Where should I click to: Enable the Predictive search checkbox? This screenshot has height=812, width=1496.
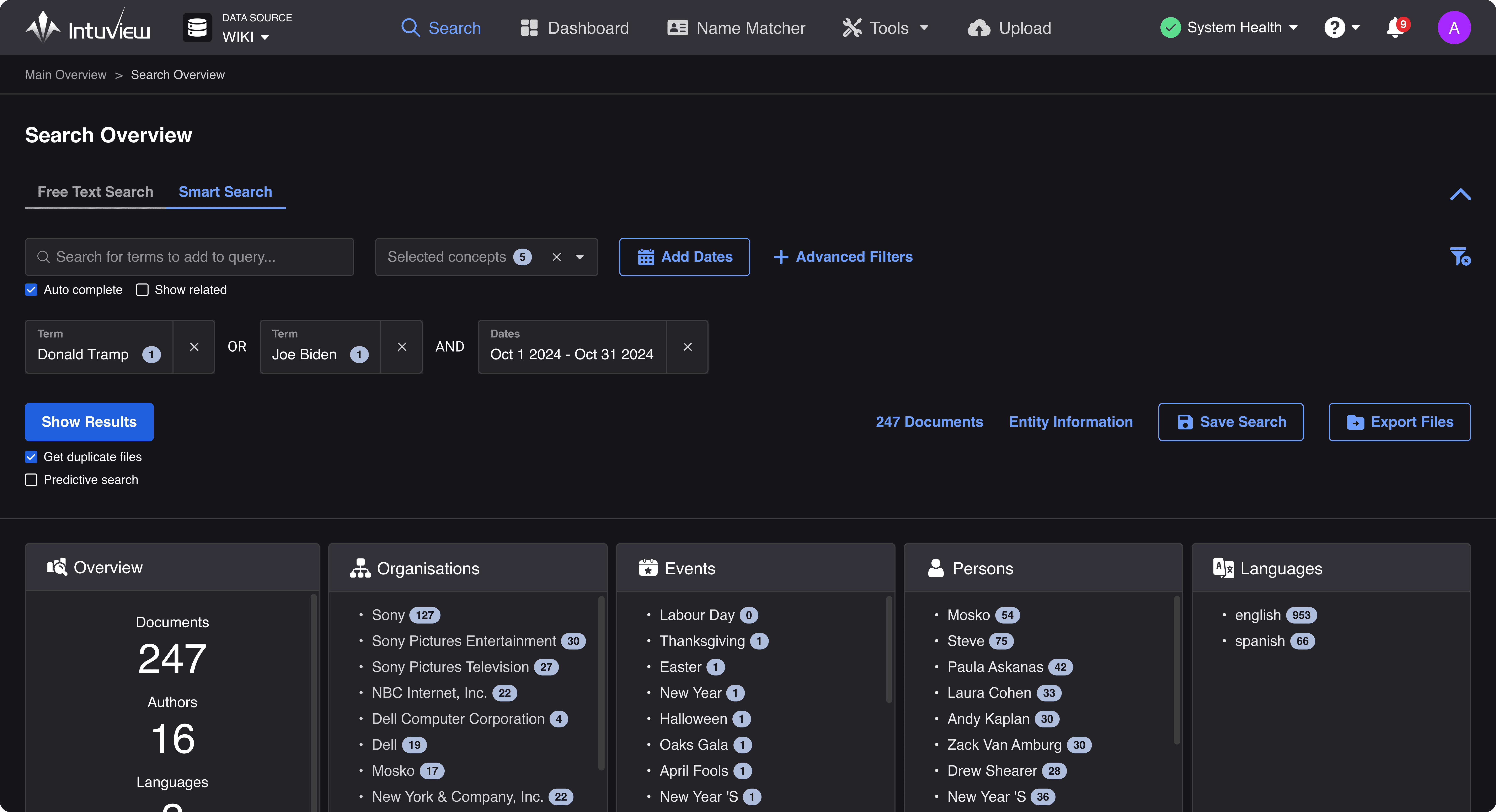[31, 480]
